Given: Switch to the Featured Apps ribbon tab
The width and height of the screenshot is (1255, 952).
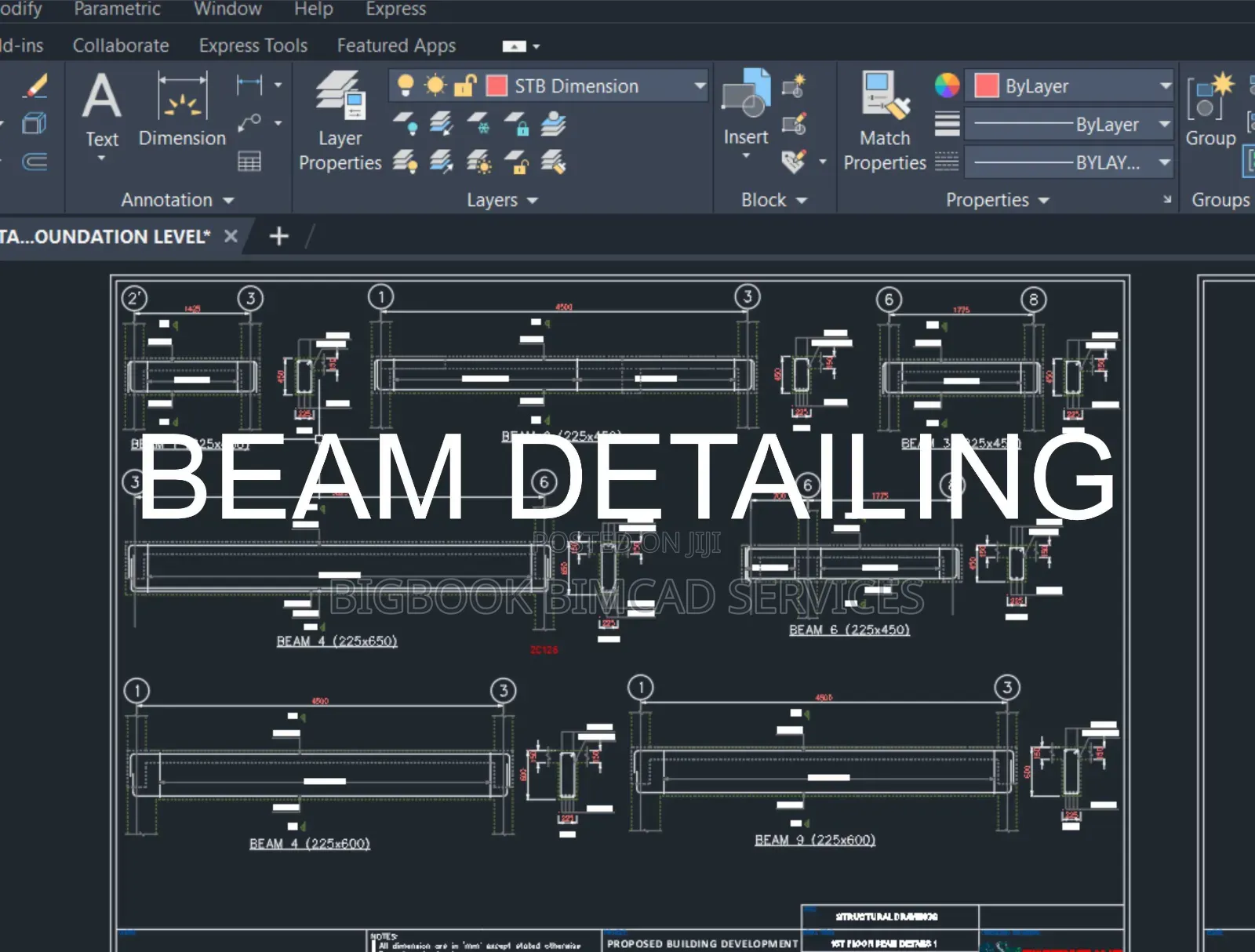Looking at the screenshot, I should coord(396,45).
